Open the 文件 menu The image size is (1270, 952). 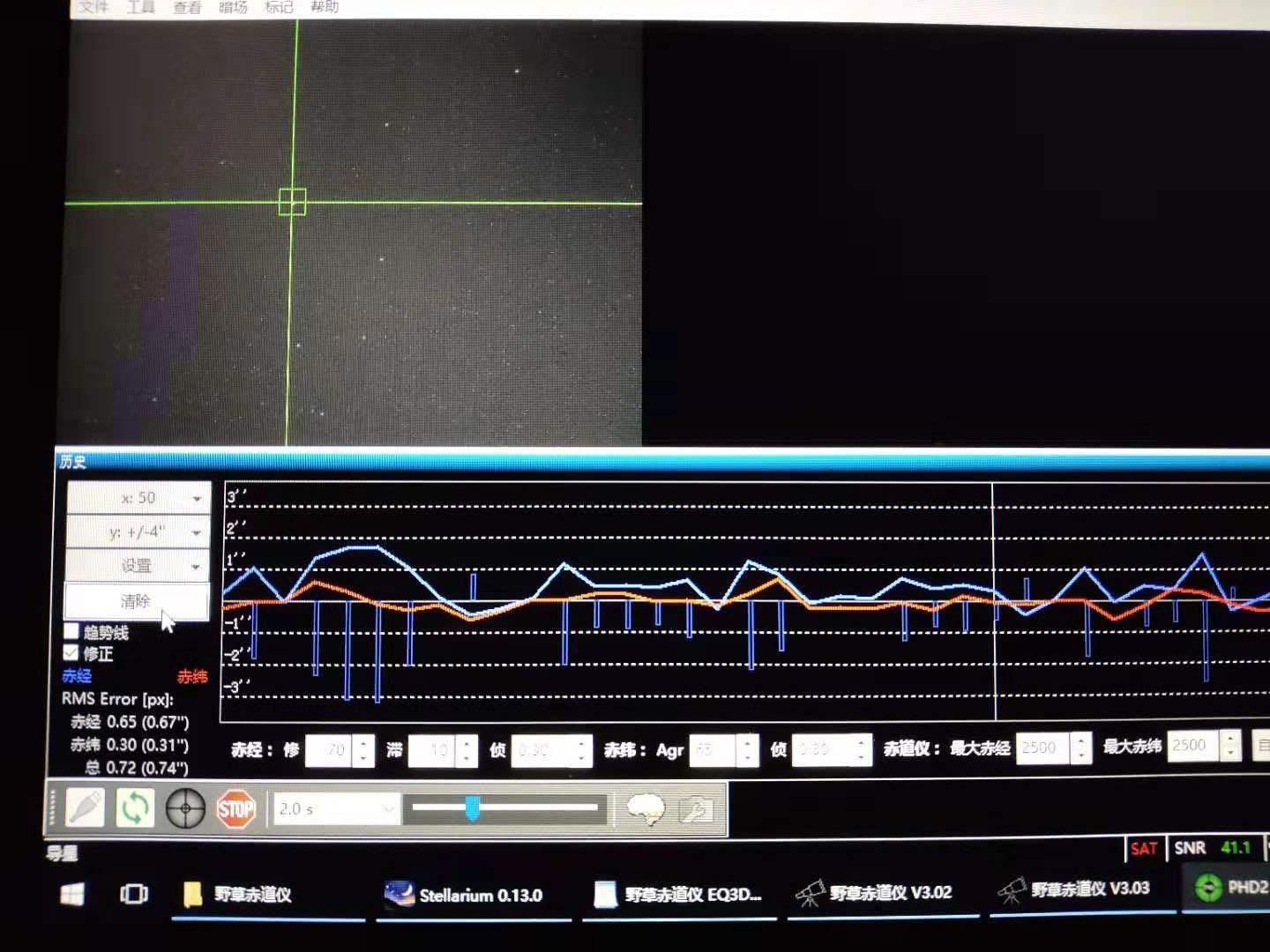point(93,7)
